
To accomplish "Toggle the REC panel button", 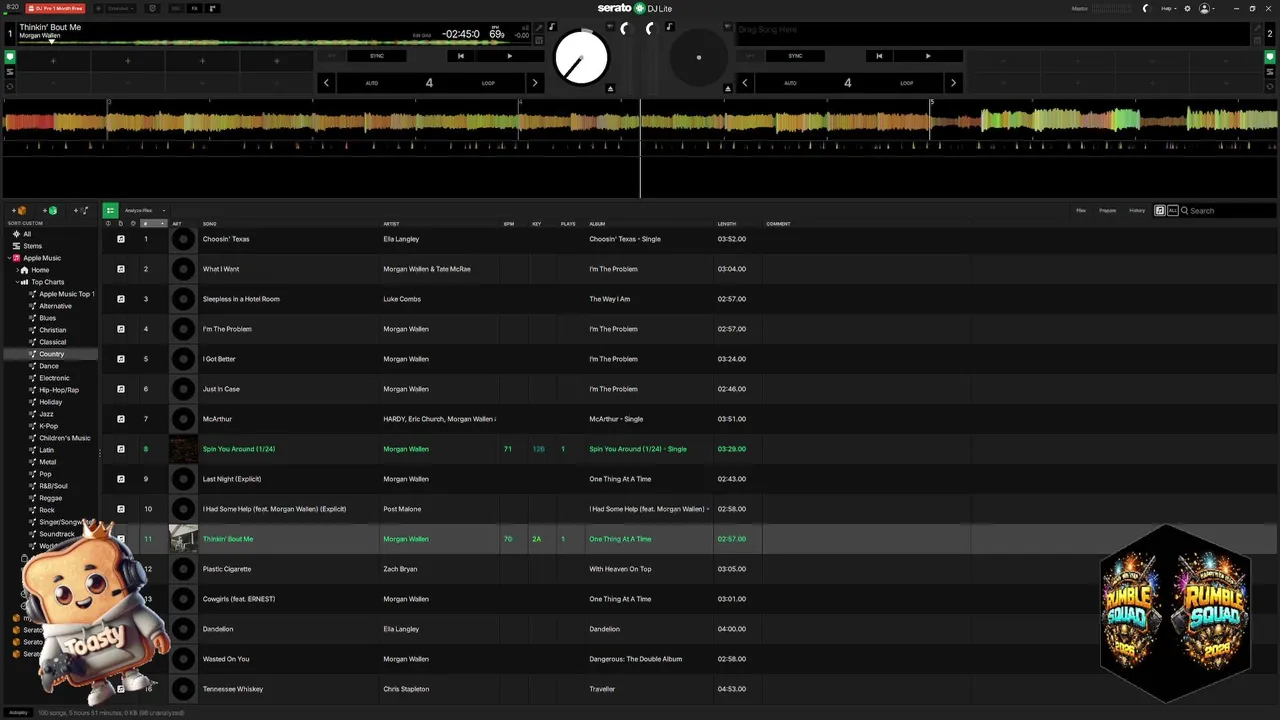I will click(x=175, y=9).
